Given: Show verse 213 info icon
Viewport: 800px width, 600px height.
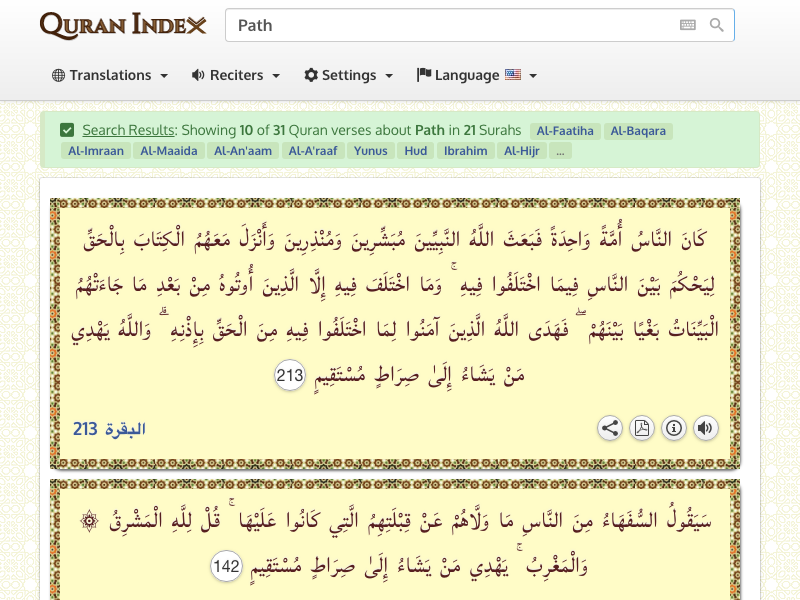Looking at the screenshot, I should pos(673,428).
